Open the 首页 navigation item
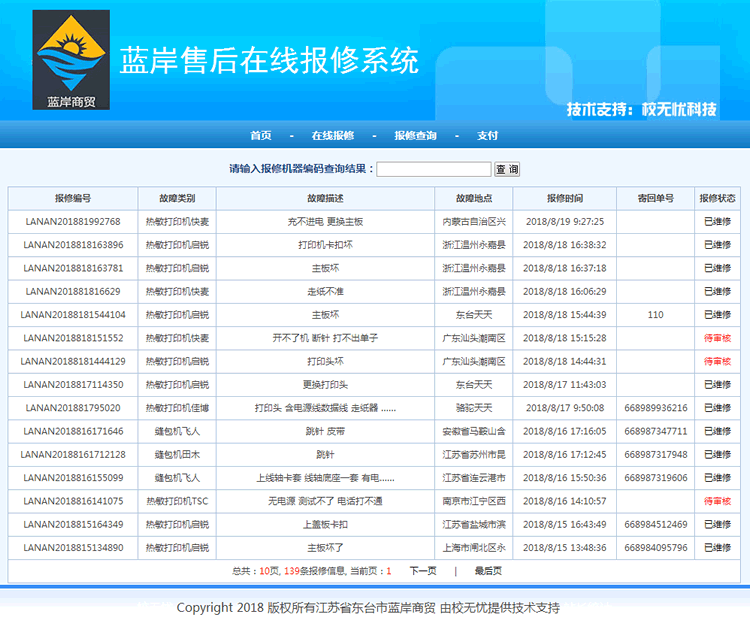Viewport: 750px width, 630px height. [x=261, y=136]
